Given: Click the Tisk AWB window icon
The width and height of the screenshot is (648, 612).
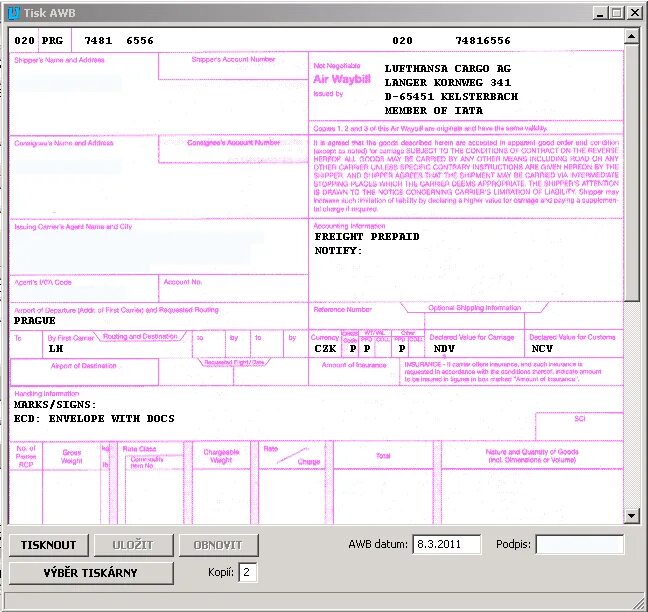Looking at the screenshot, I should point(14,13).
